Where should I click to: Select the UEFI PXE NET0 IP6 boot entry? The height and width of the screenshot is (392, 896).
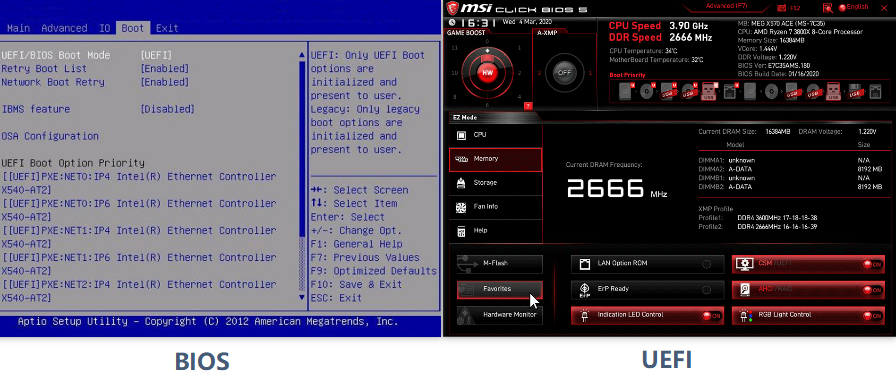(139, 210)
